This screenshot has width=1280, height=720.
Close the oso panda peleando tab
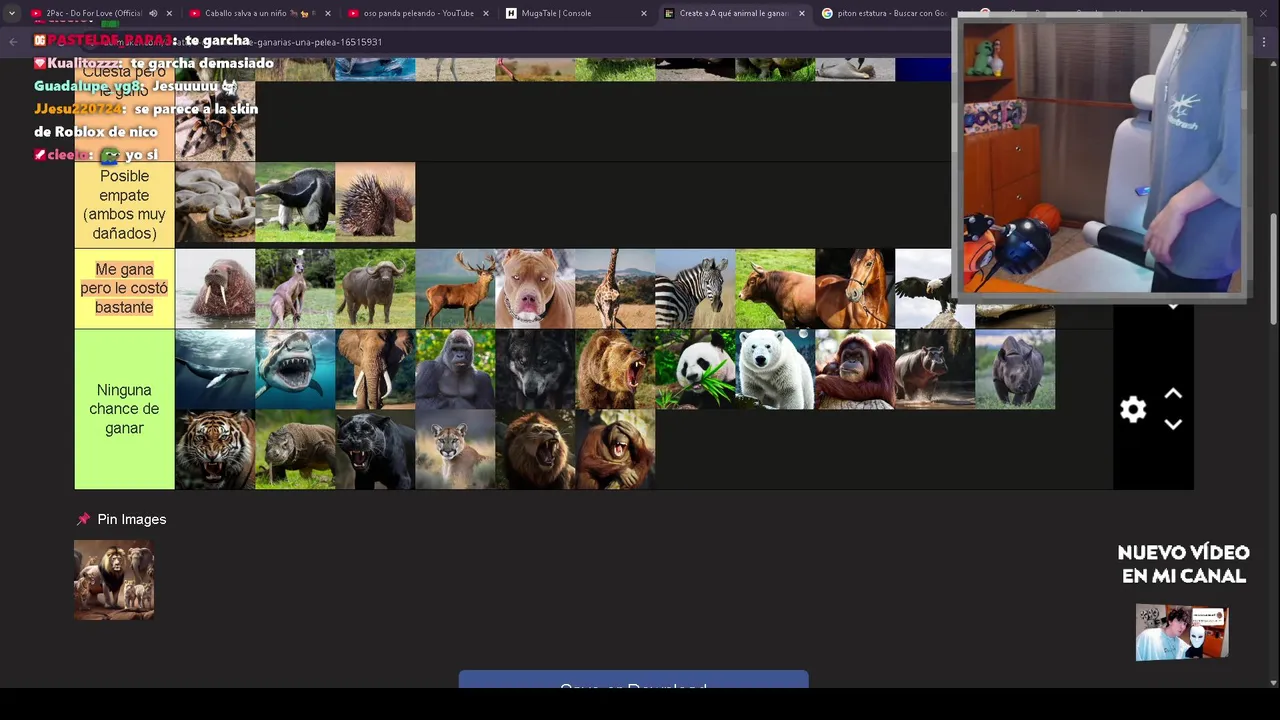tap(486, 13)
